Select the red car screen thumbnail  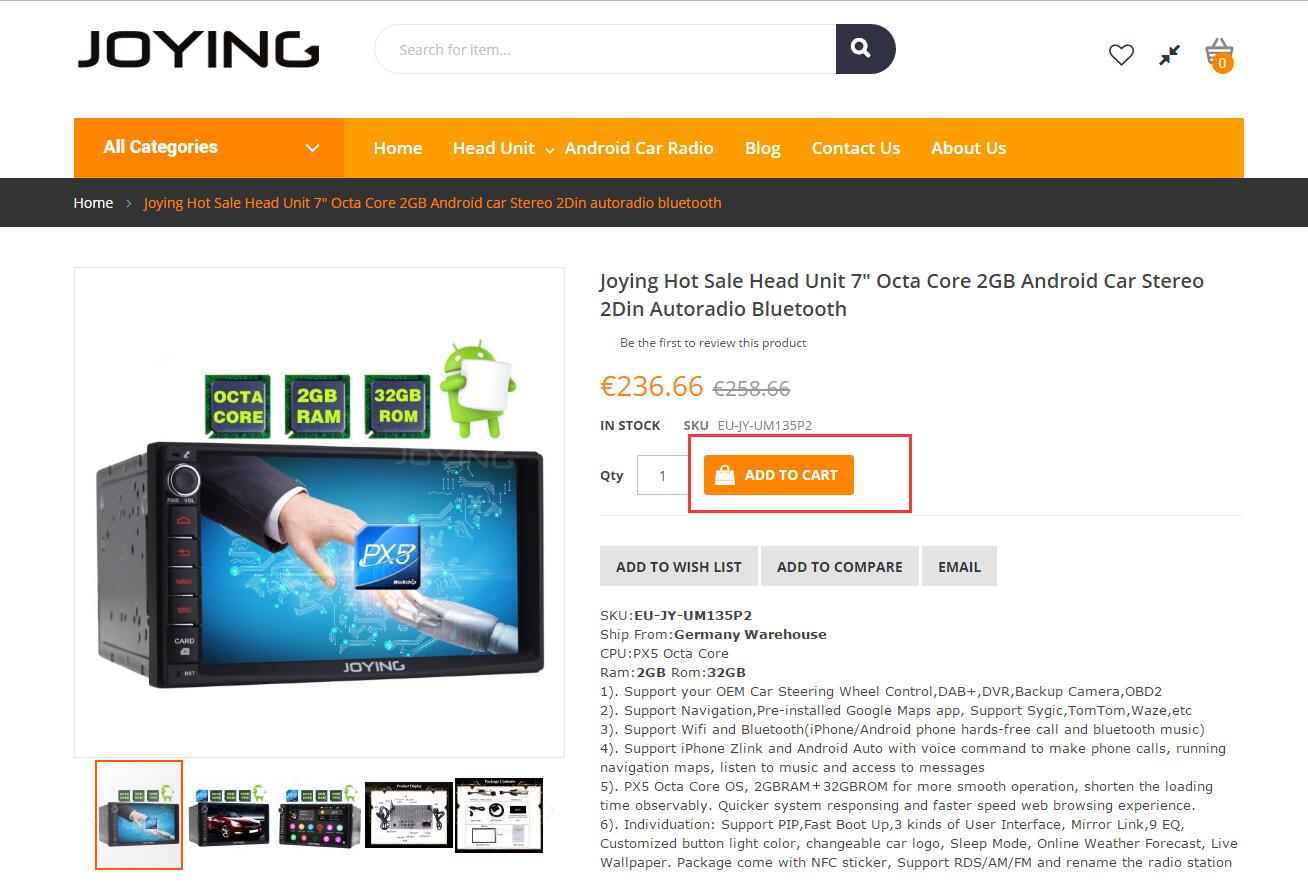tap(230, 815)
